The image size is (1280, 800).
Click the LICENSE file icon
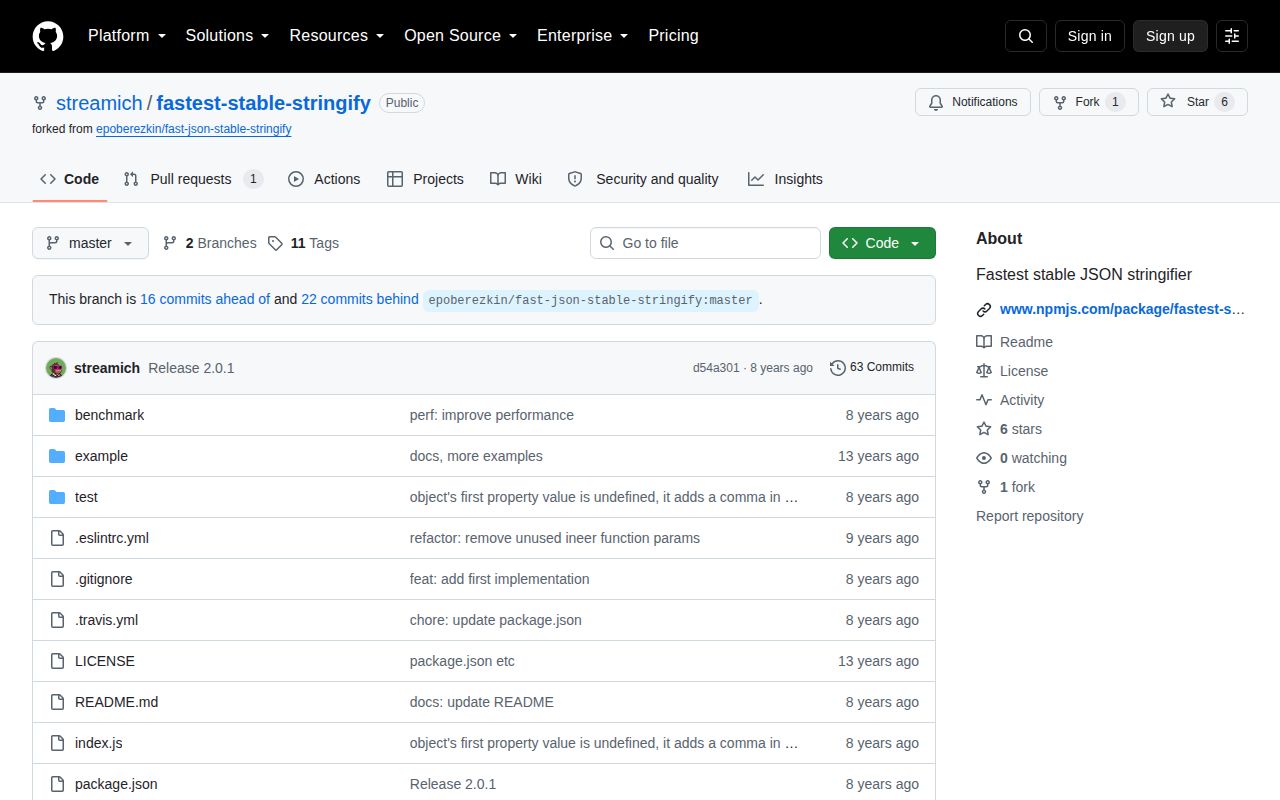pyautogui.click(x=57, y=661)
